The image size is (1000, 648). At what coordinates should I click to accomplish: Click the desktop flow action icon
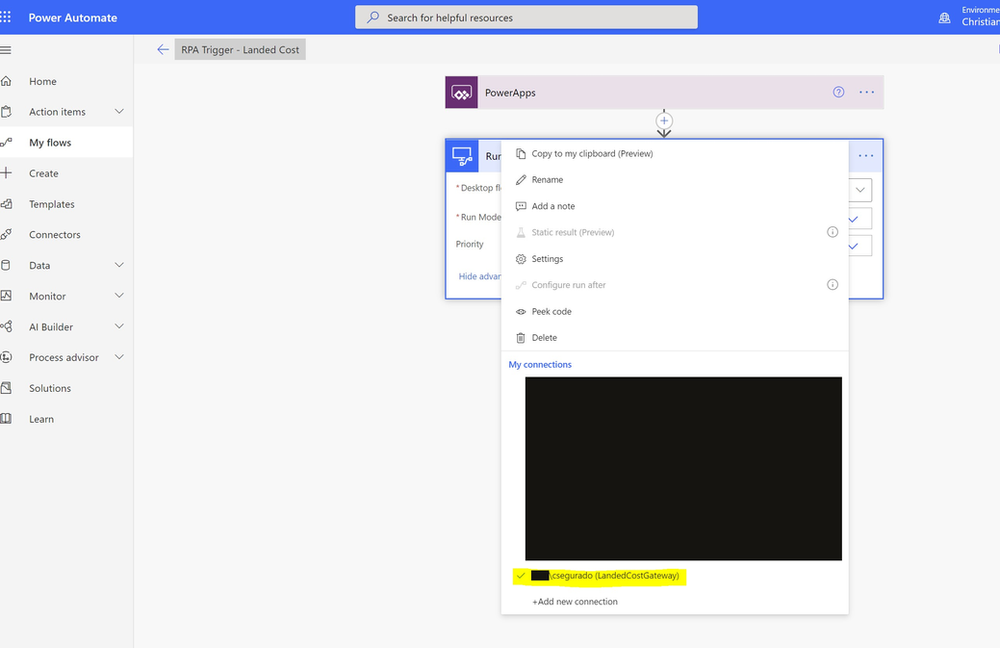[x=462, y=156]
